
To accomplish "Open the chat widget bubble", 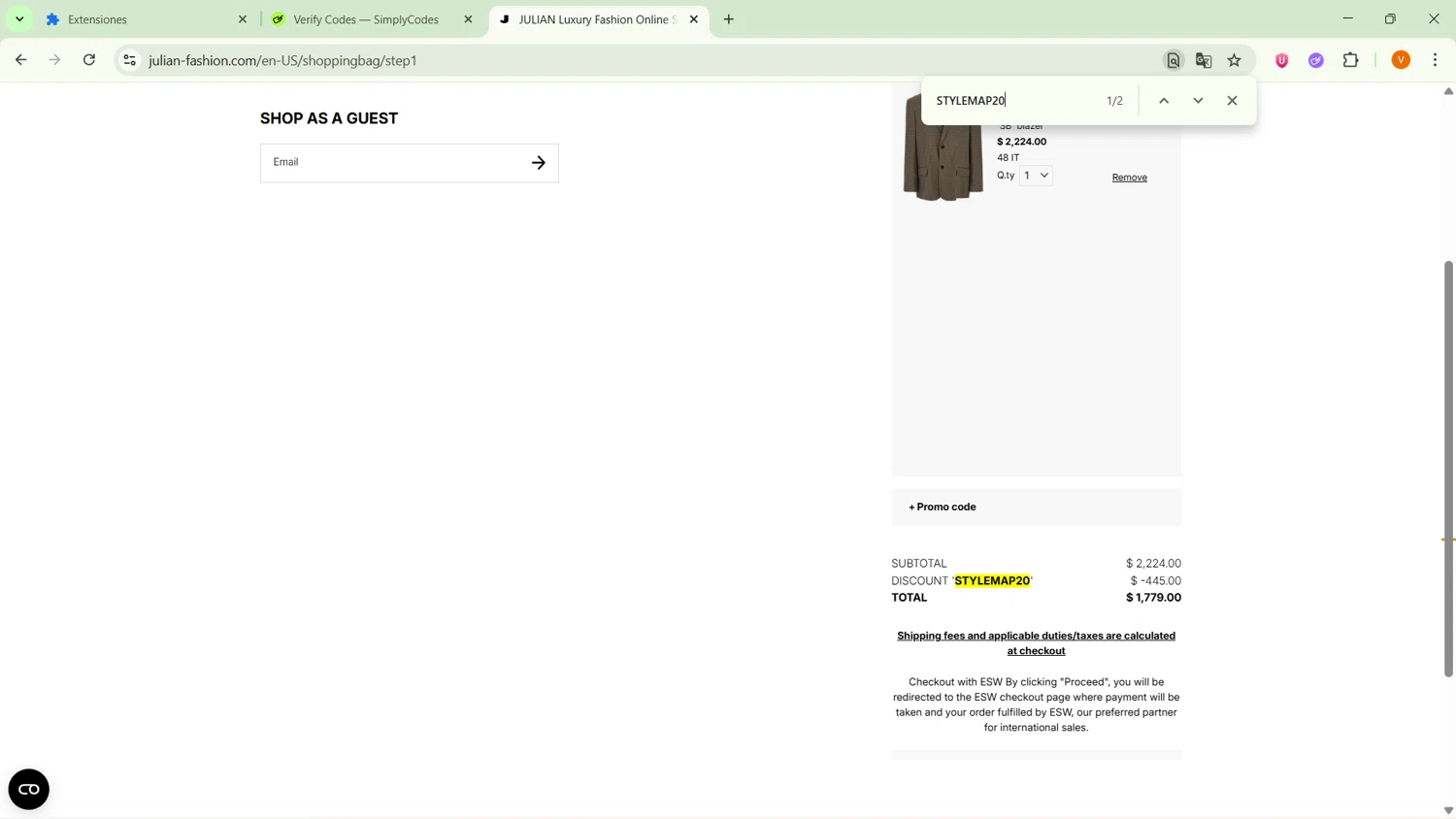I will coord(29,789).
